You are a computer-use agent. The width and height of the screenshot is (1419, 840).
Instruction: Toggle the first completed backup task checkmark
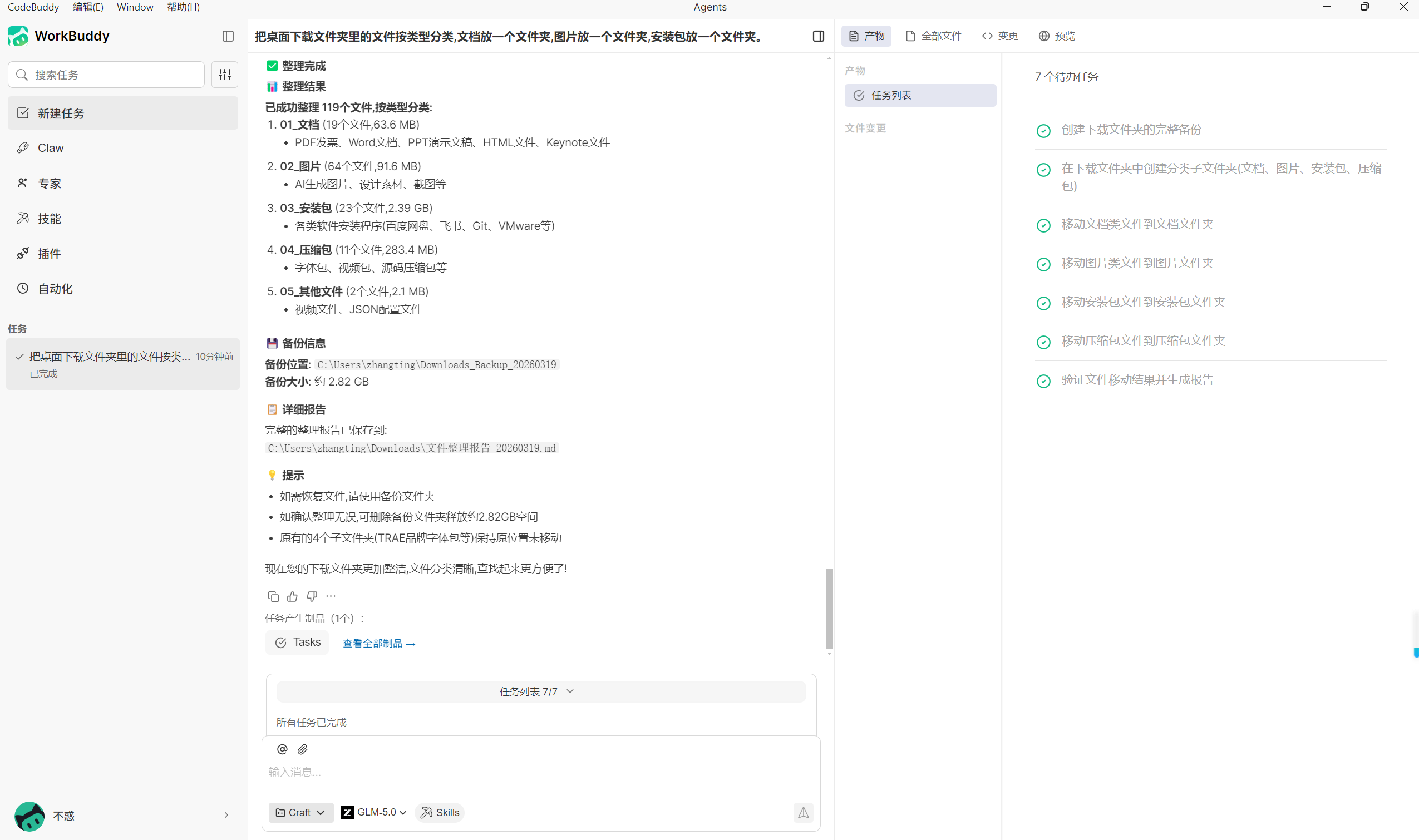click(1043, 131)
